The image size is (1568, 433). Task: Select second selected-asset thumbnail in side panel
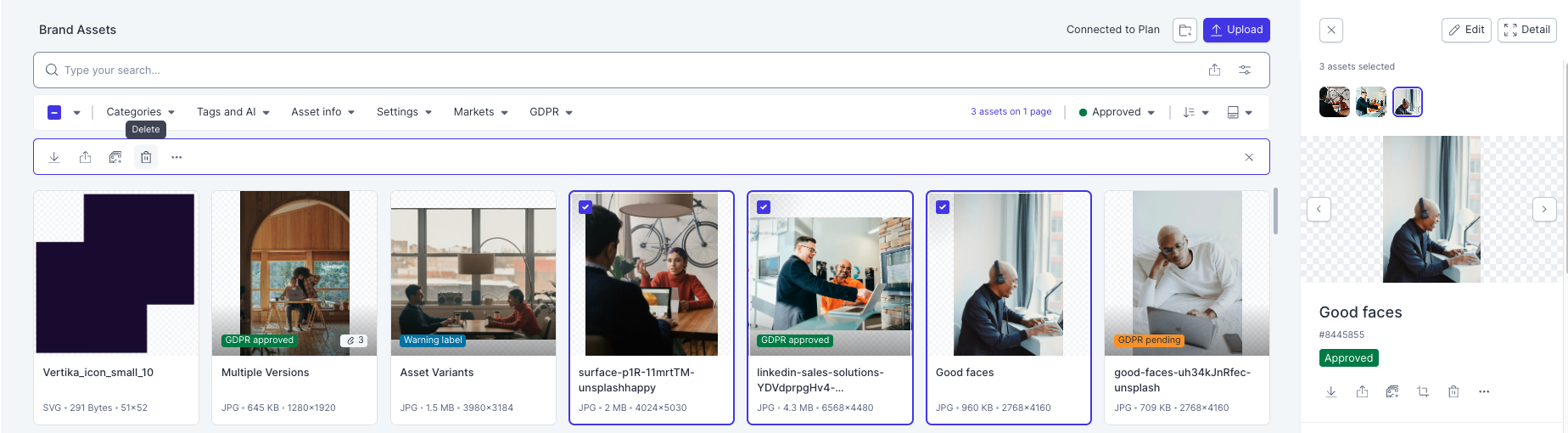point(1371,102)
